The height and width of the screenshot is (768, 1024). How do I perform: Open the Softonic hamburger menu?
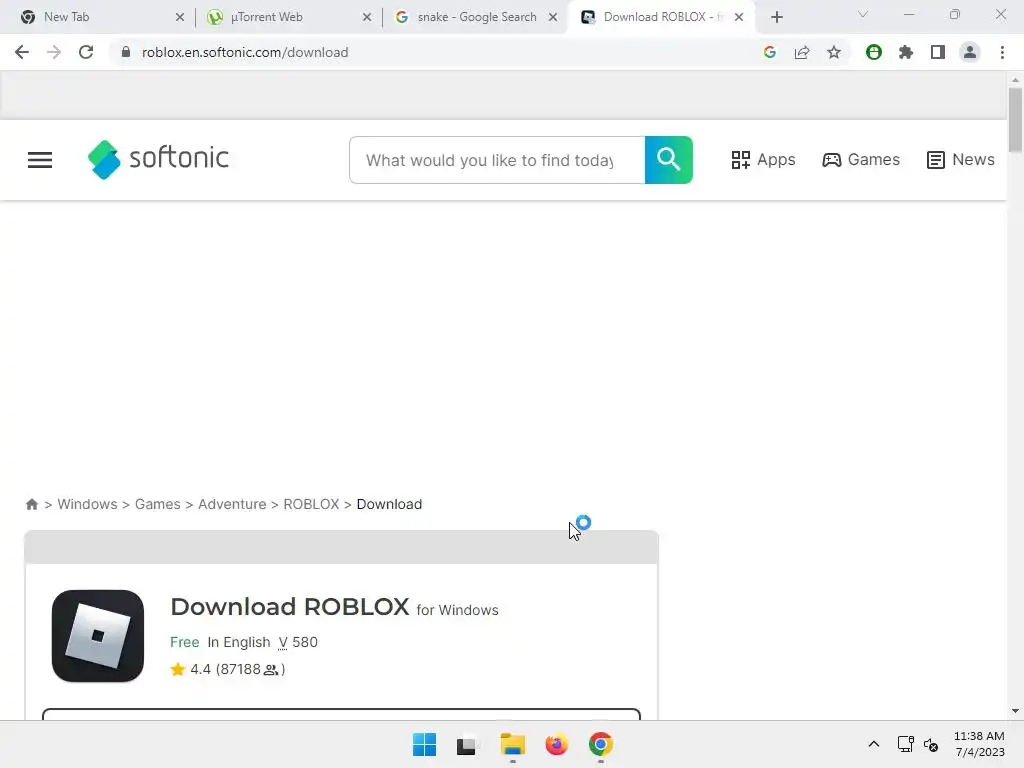coord(40,160)
